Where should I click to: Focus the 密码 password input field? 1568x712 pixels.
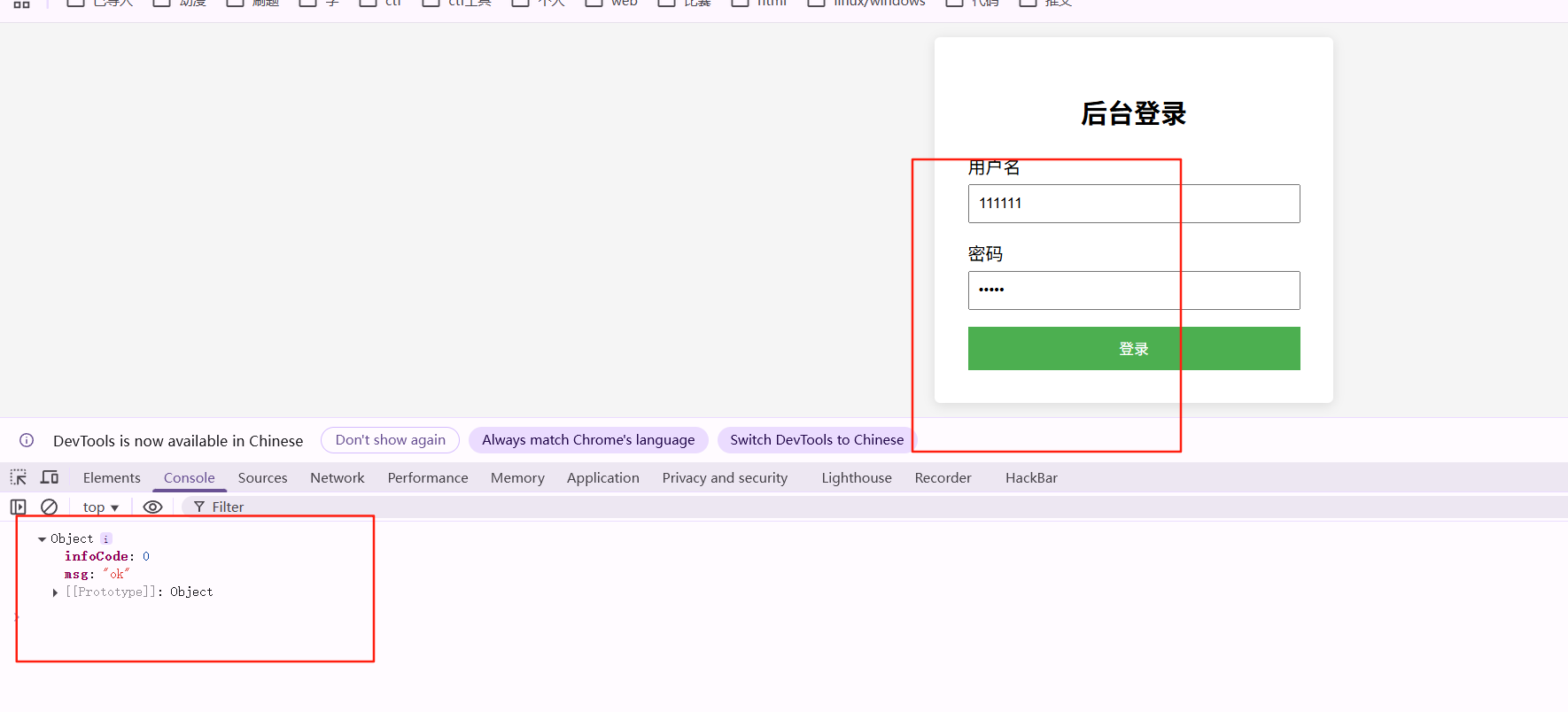pos(1134,290)
